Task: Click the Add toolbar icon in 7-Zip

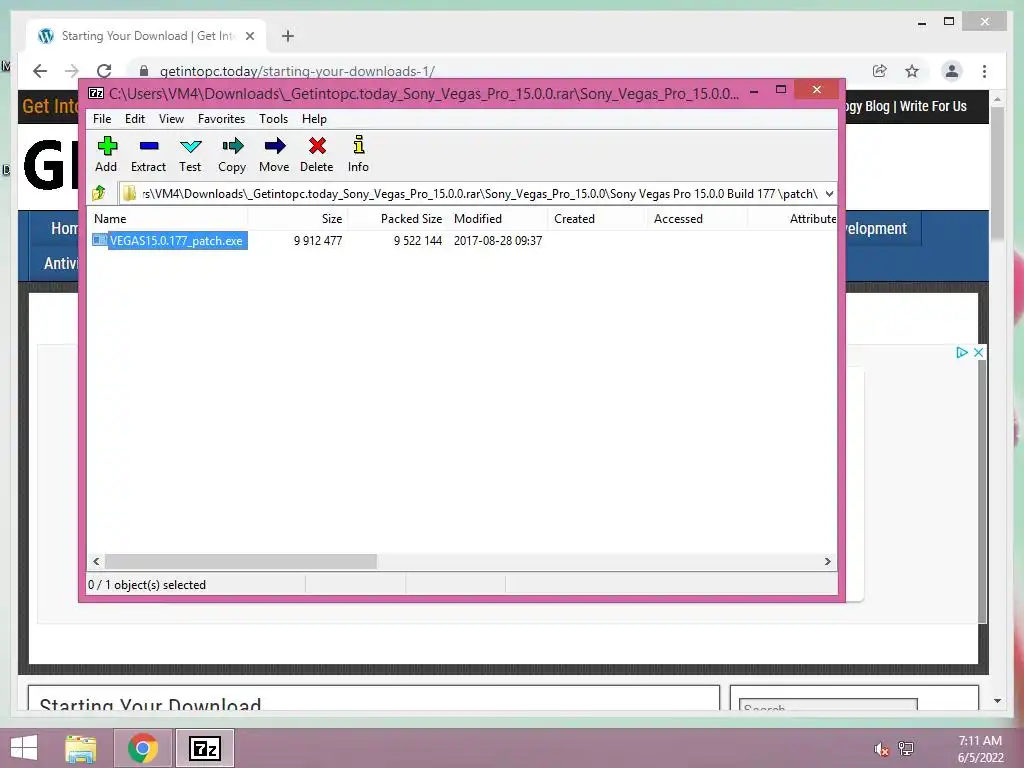Action: coord(107,146)
